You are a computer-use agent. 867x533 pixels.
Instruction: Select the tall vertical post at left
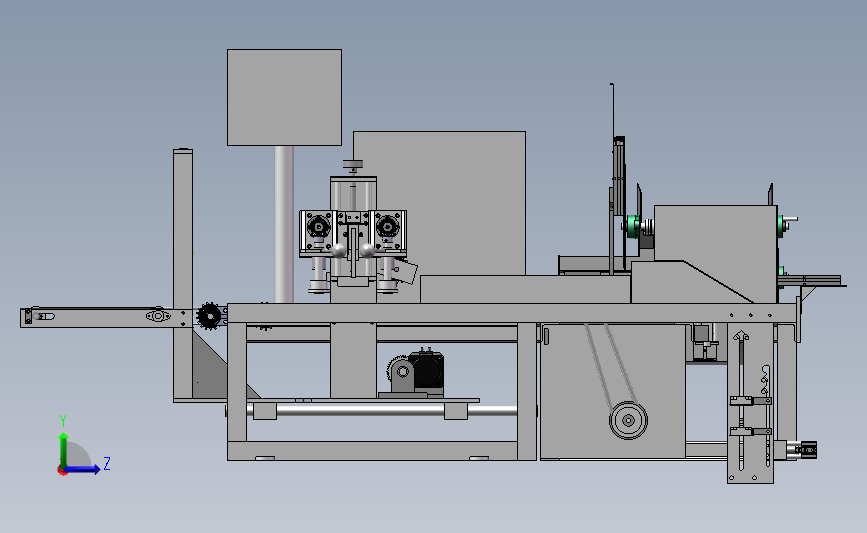183,274
